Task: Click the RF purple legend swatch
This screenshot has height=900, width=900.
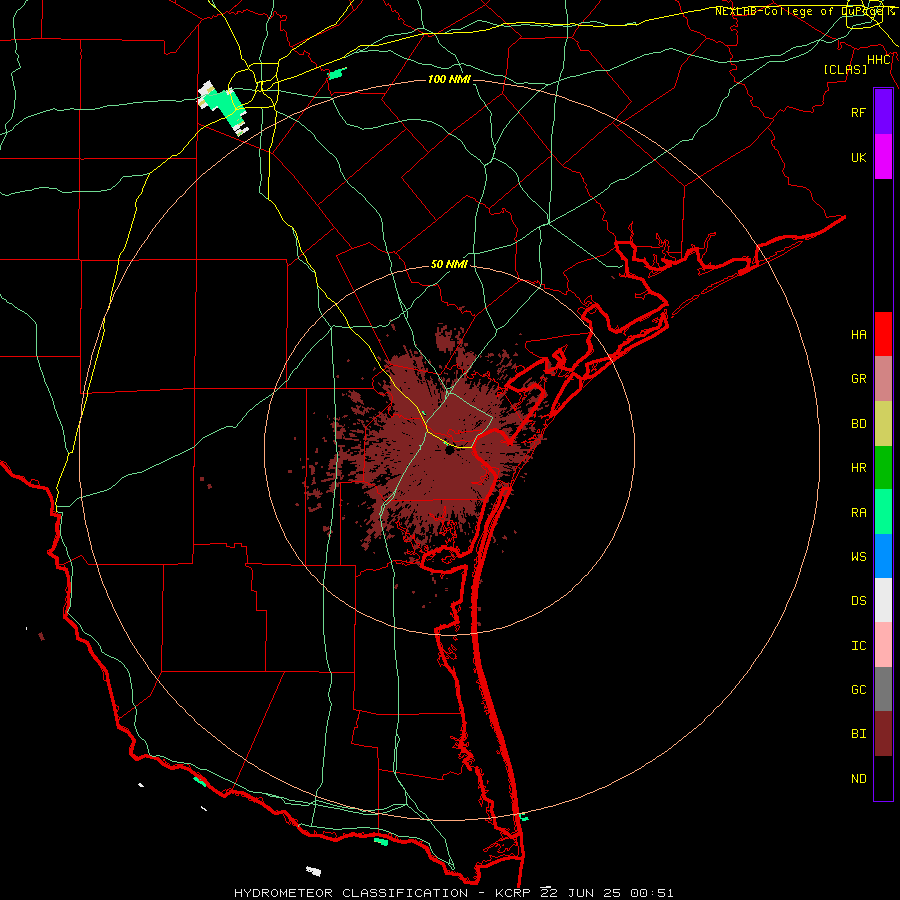Action: click(883, 112)
